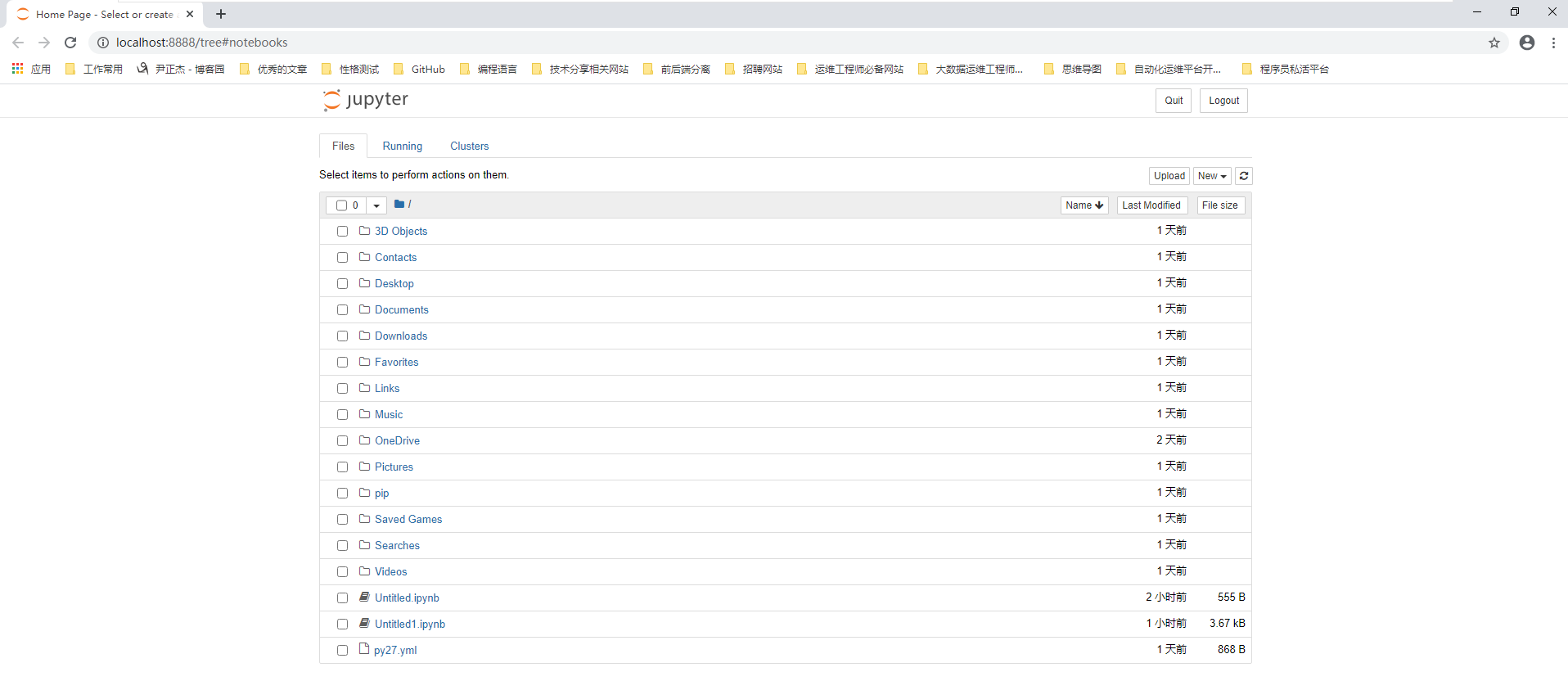Click the notebook icon beside Untitled1.ipynb
The height and width of the screenshot is (681, 1568).
pos(365,624)
